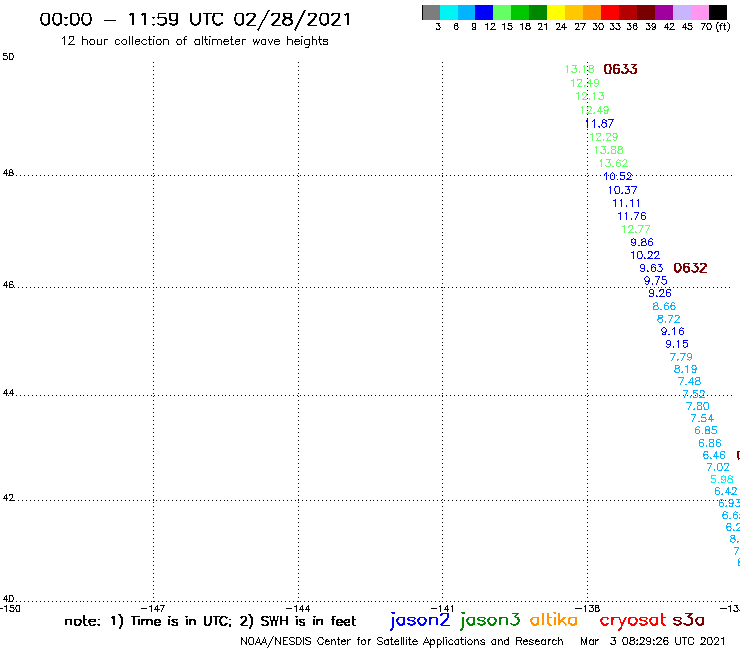
Task: Click the 0632 pass time label
Action: tap(690, 268)
